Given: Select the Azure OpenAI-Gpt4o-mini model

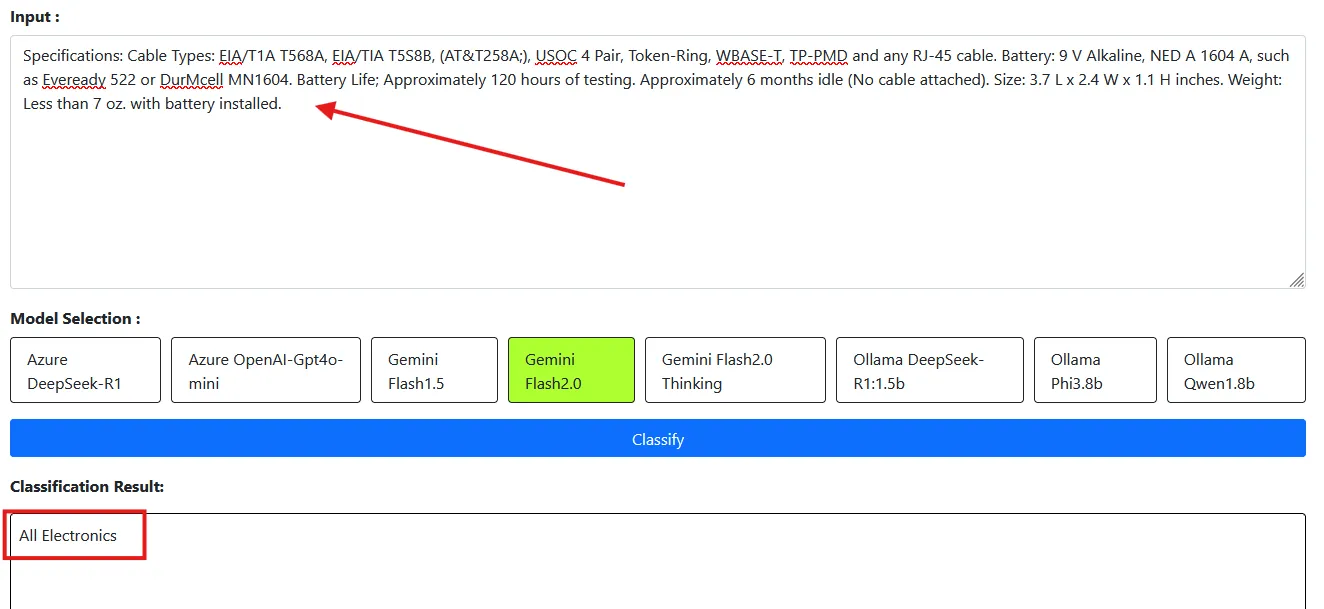Looking at the screenshot, I should click(x=265, y=369).
